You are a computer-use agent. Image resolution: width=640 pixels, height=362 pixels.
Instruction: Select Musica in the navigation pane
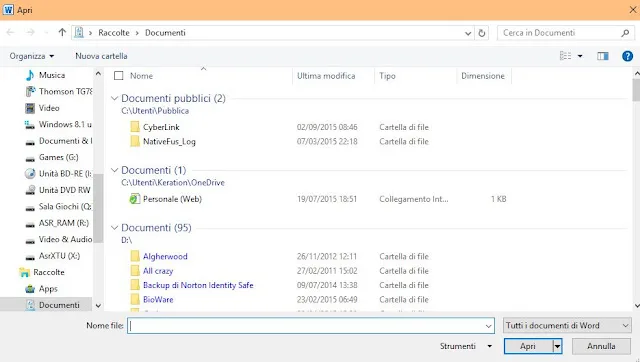52,75
